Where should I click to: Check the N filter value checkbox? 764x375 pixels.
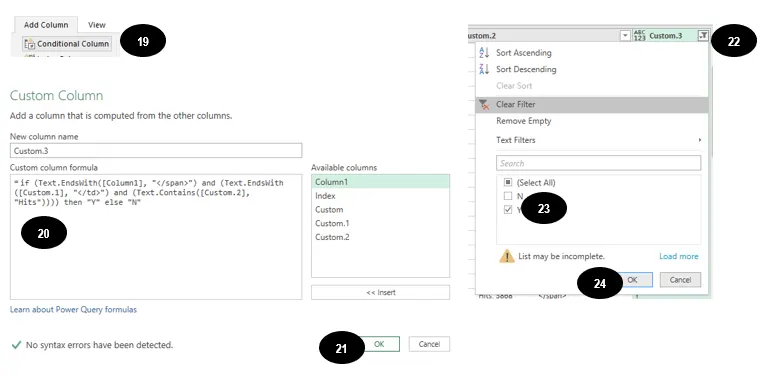pyautogui.click(x=508, y=196)
